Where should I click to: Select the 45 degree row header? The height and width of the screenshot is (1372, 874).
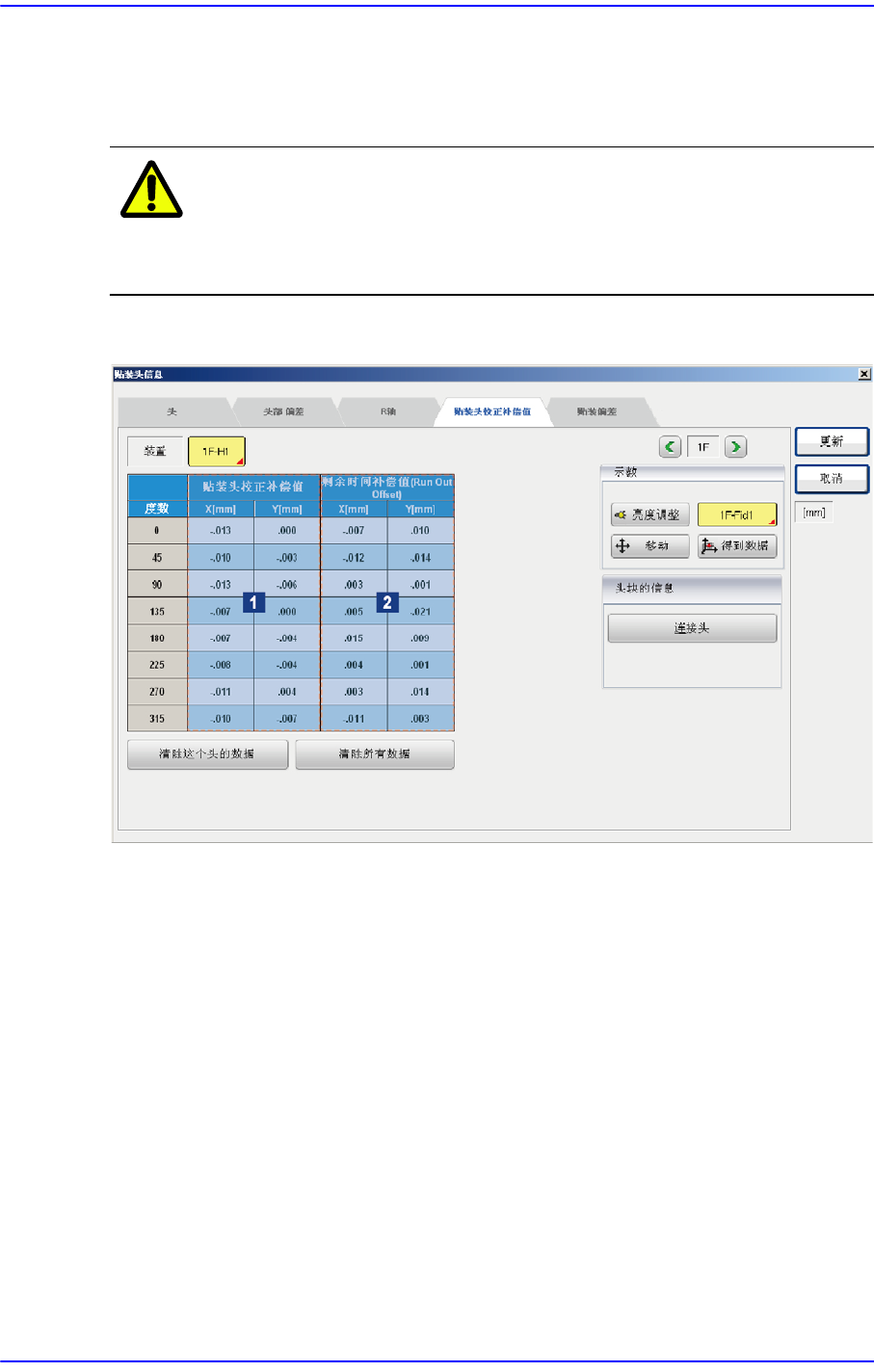click(157, 558)
